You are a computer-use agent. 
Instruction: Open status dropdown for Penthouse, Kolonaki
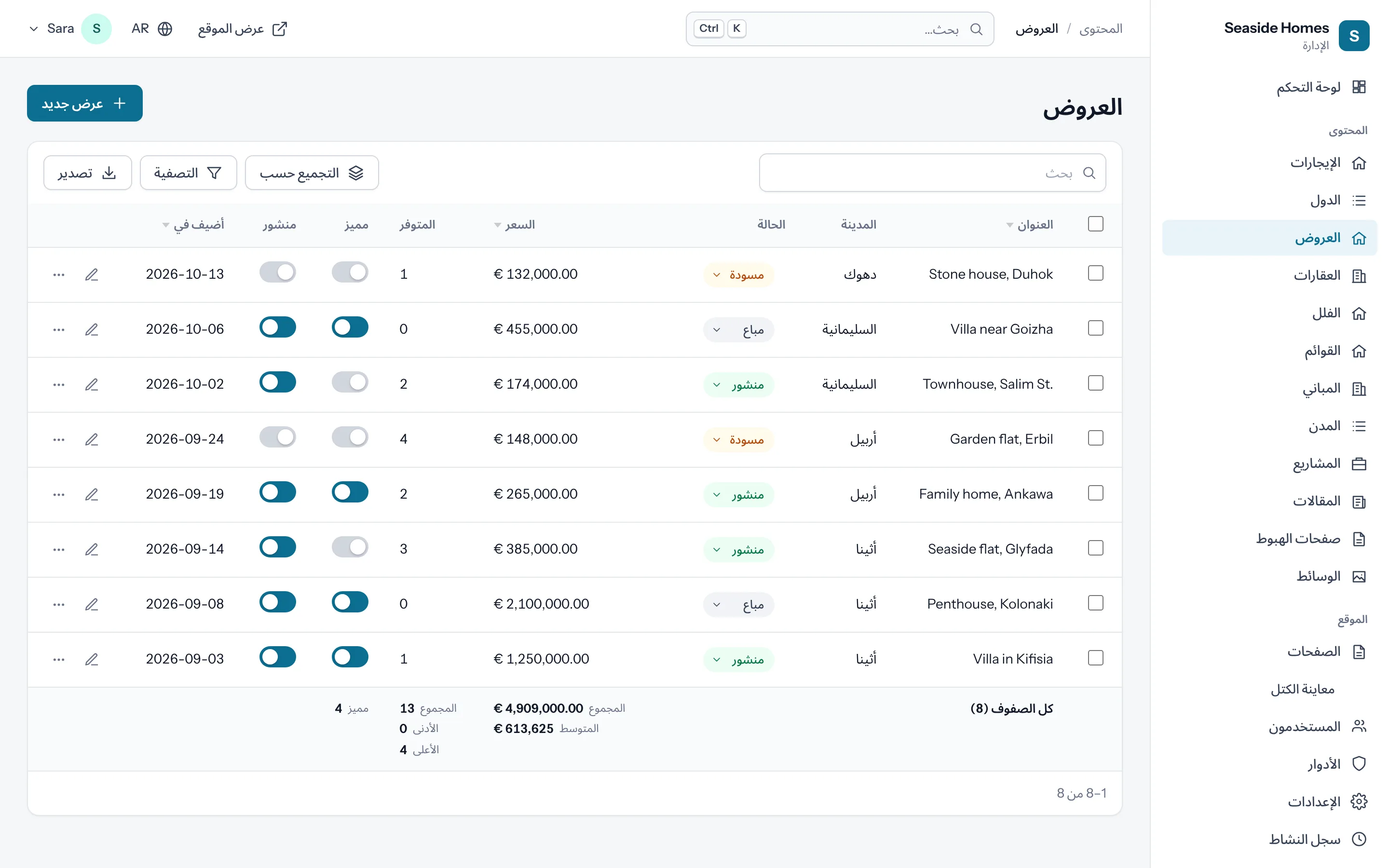[x=739, y=605]
